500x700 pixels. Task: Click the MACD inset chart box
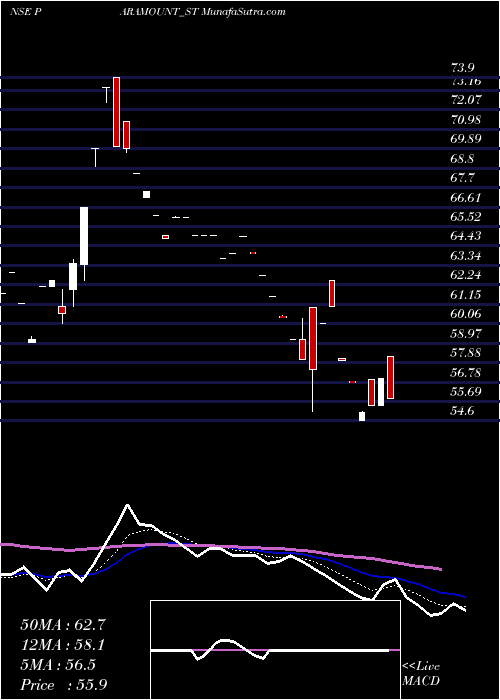point(275,650)
